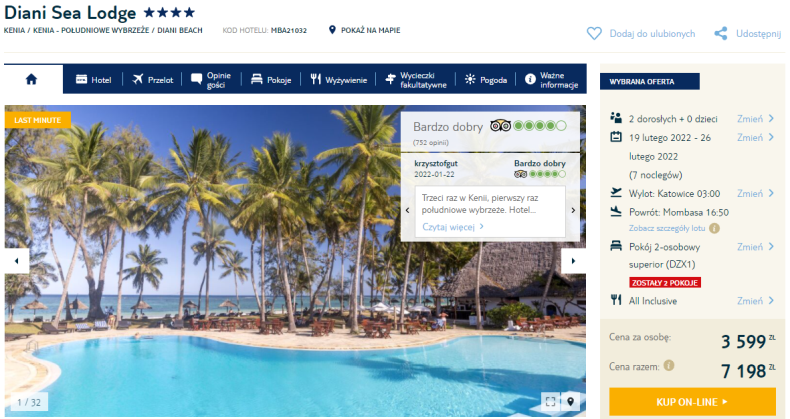Go to next guest review
The width and height of the screenshot is (790, 419).
coord(573,211)
